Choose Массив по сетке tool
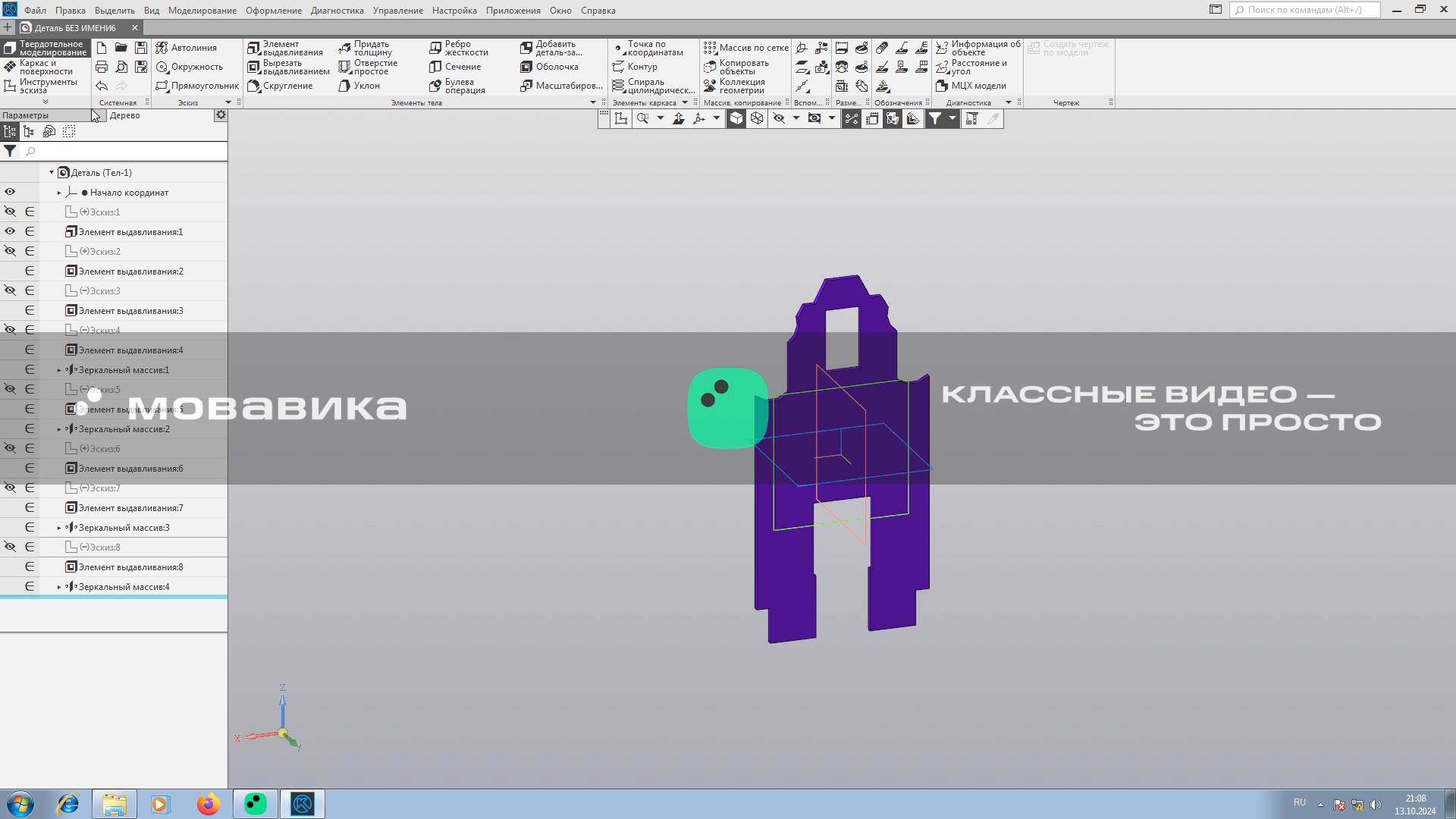This screenshot has height=819, width=1456. (746, 48)
